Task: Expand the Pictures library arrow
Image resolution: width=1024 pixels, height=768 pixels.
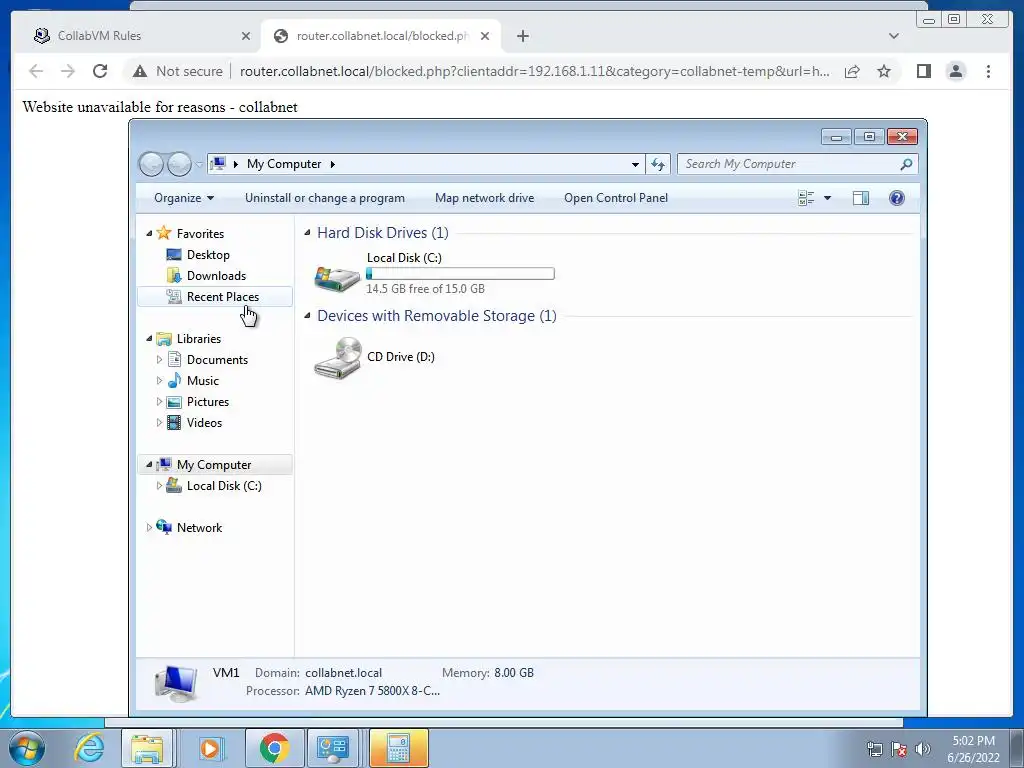Action: click(159, 402)
